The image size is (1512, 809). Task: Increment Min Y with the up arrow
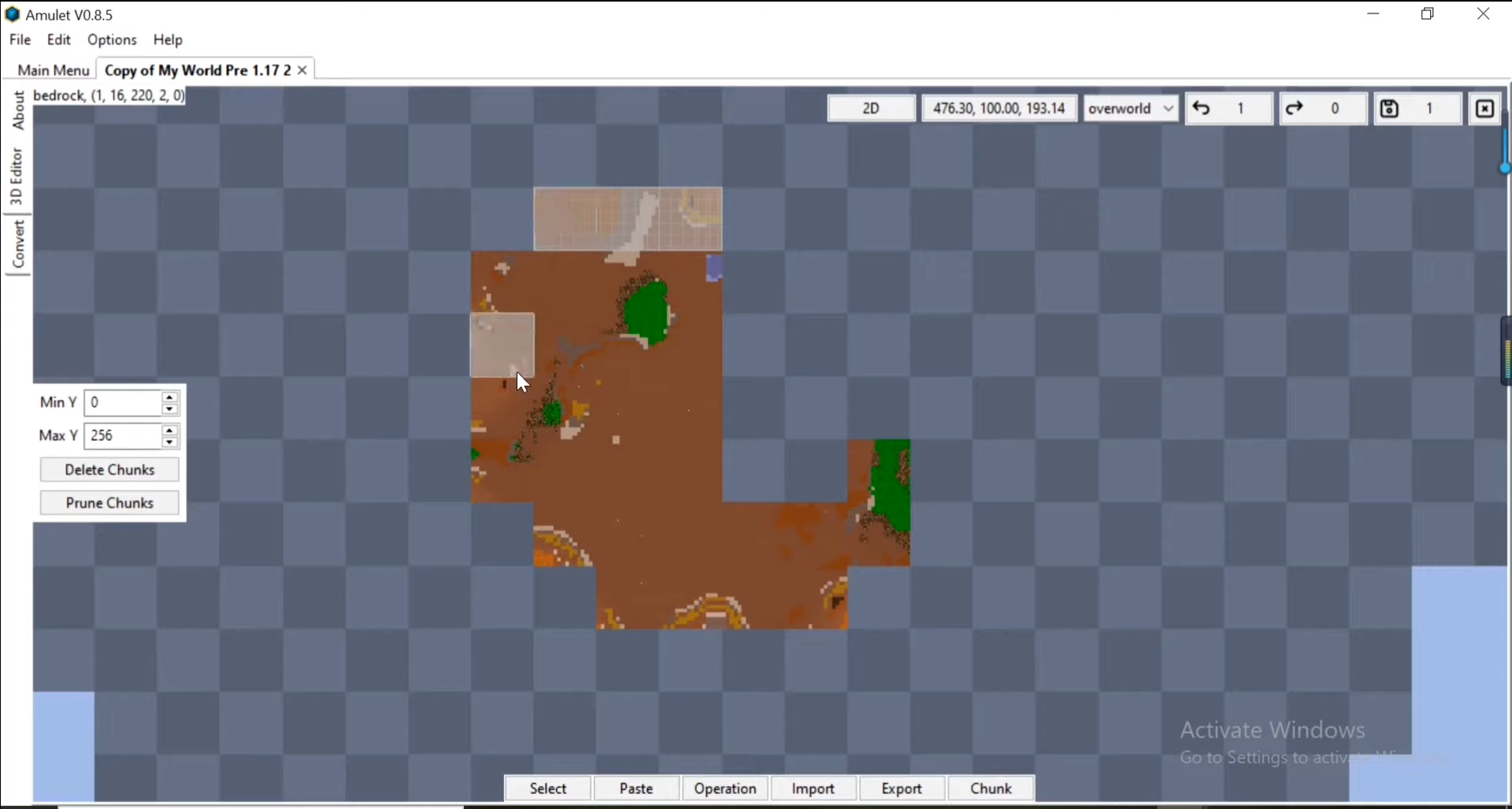pyautogui.click(x=169, y=397)
